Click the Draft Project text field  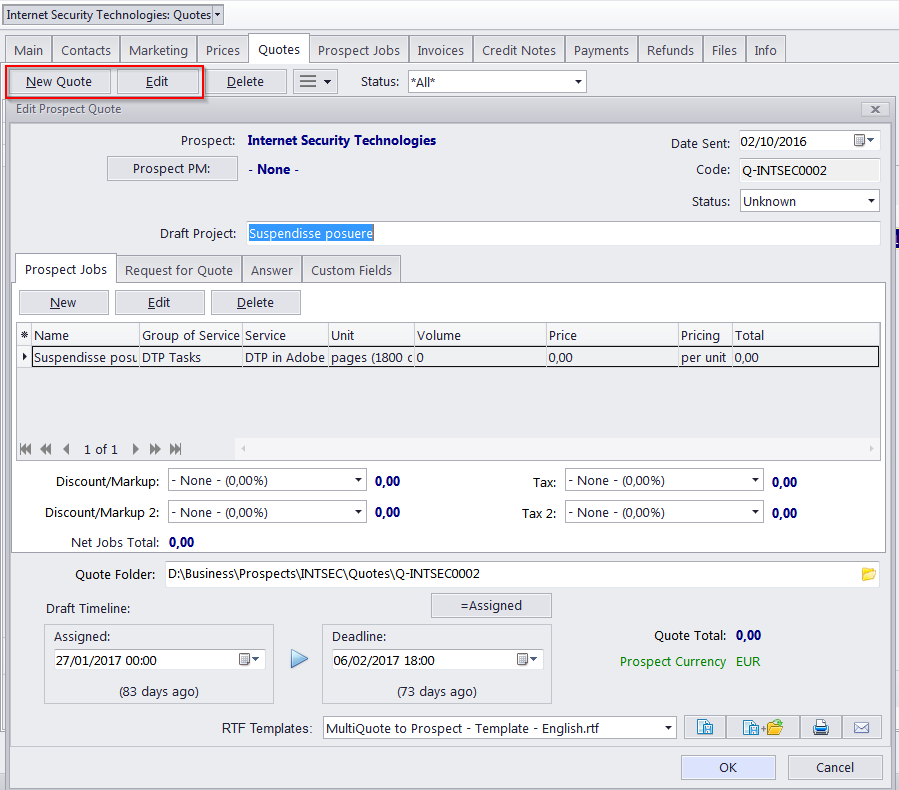(560, 234)
